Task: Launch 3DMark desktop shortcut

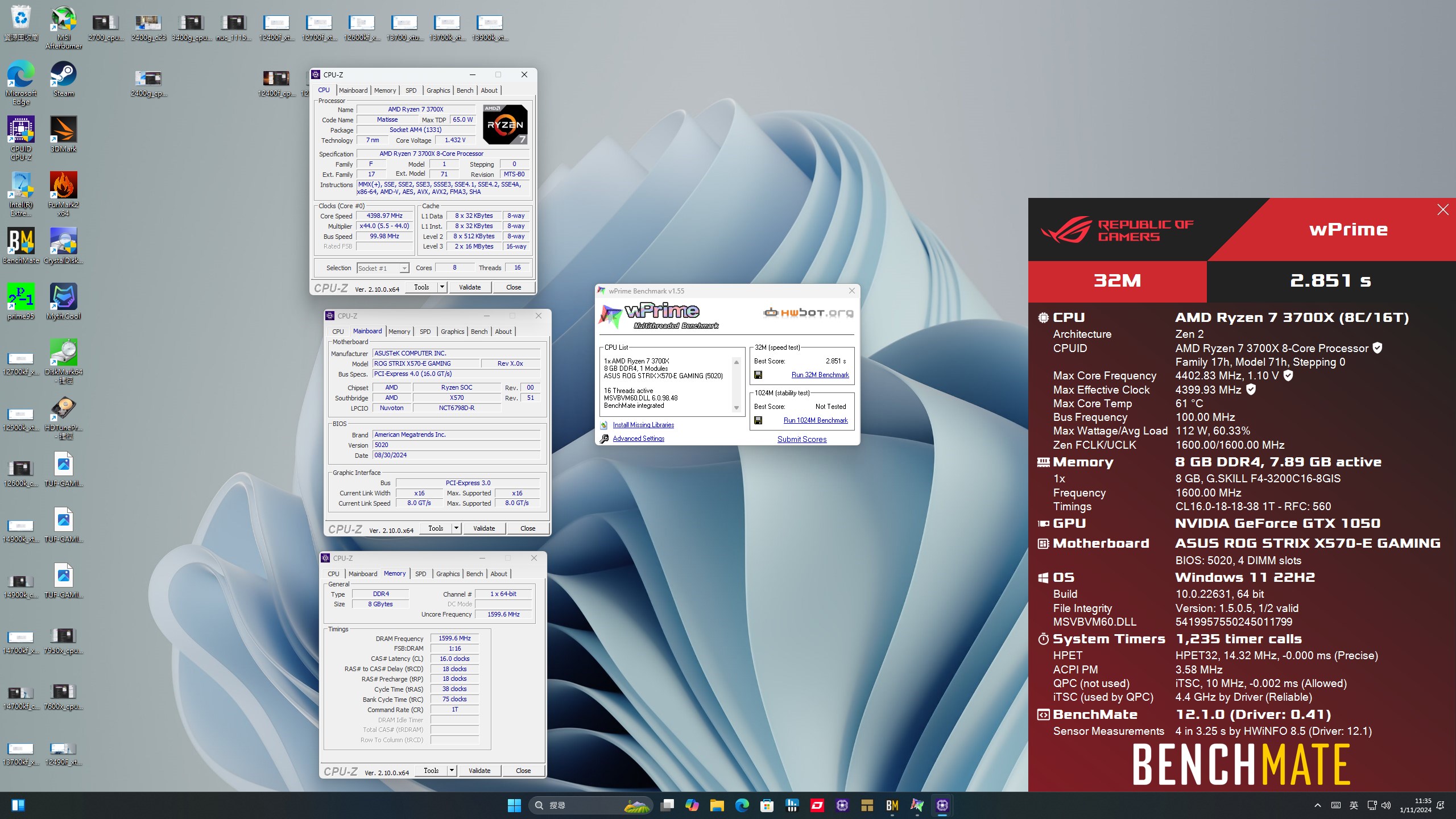Action: click(64, 134)
